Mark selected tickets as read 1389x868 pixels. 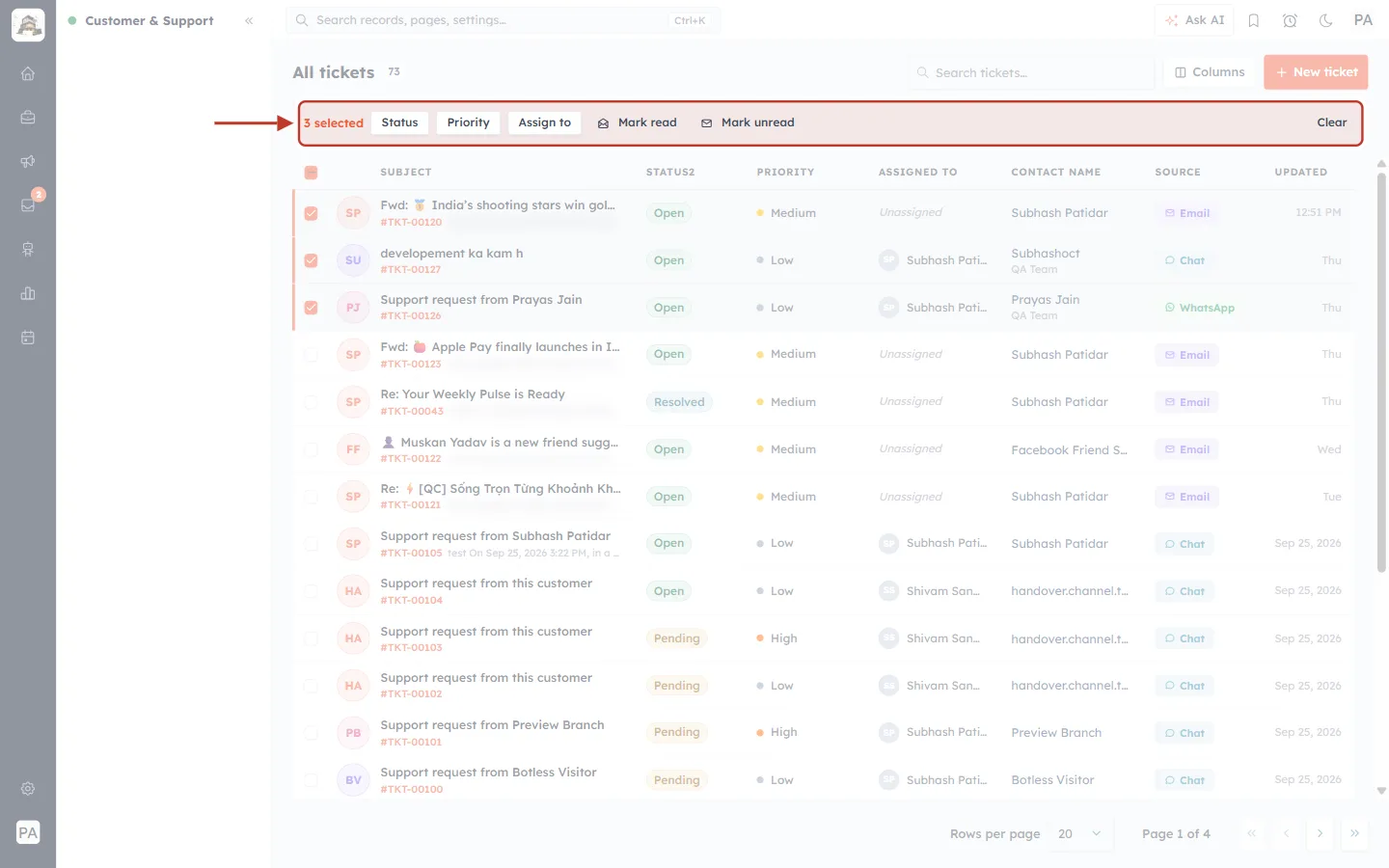coord(638,122)
